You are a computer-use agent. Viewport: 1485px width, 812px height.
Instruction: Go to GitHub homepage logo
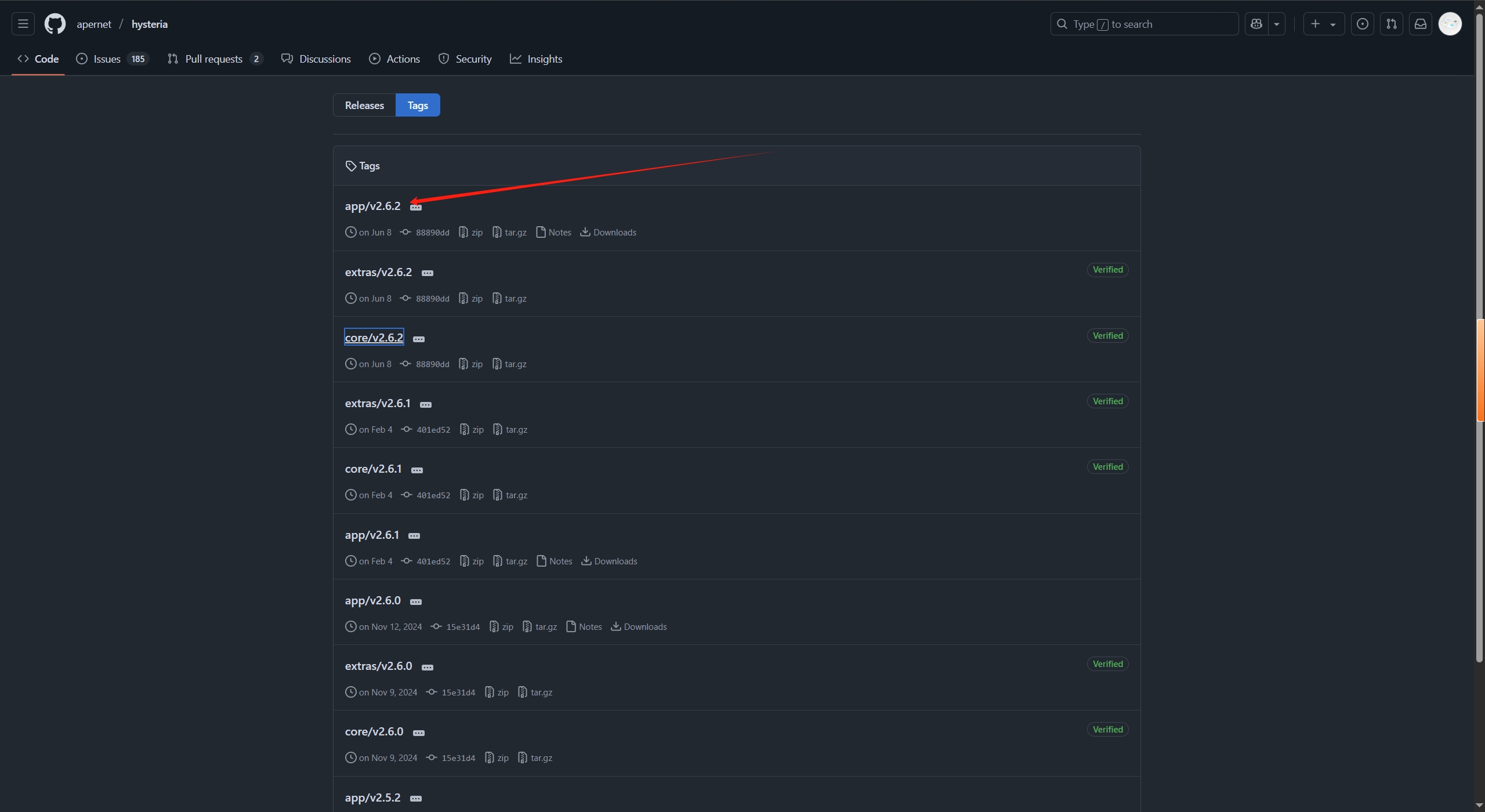pyautogui.click(x=55, y=24)
